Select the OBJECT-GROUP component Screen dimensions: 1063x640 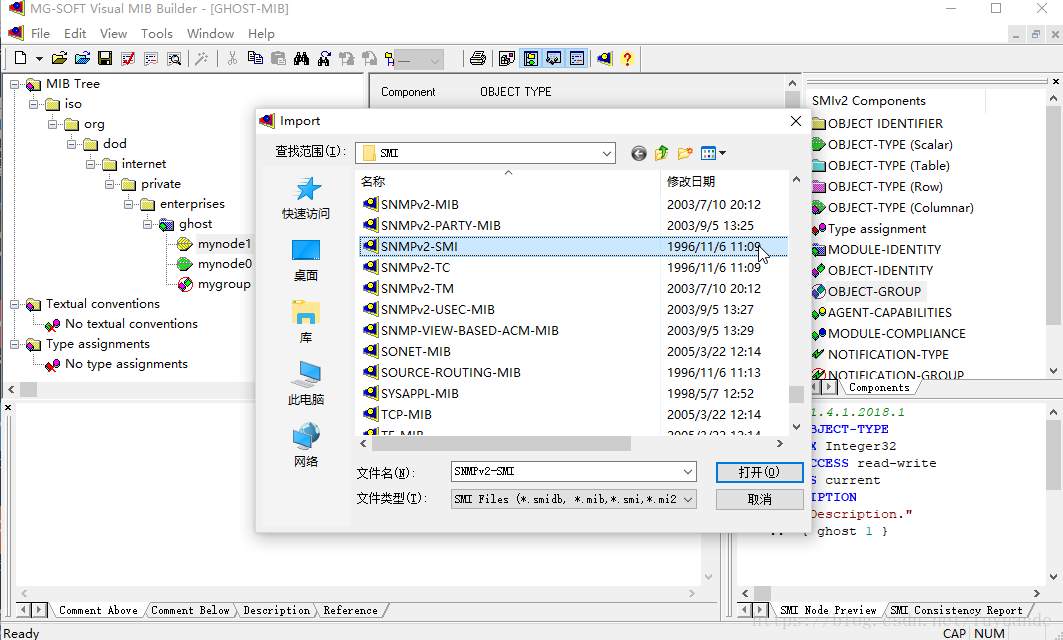(866, 292)
